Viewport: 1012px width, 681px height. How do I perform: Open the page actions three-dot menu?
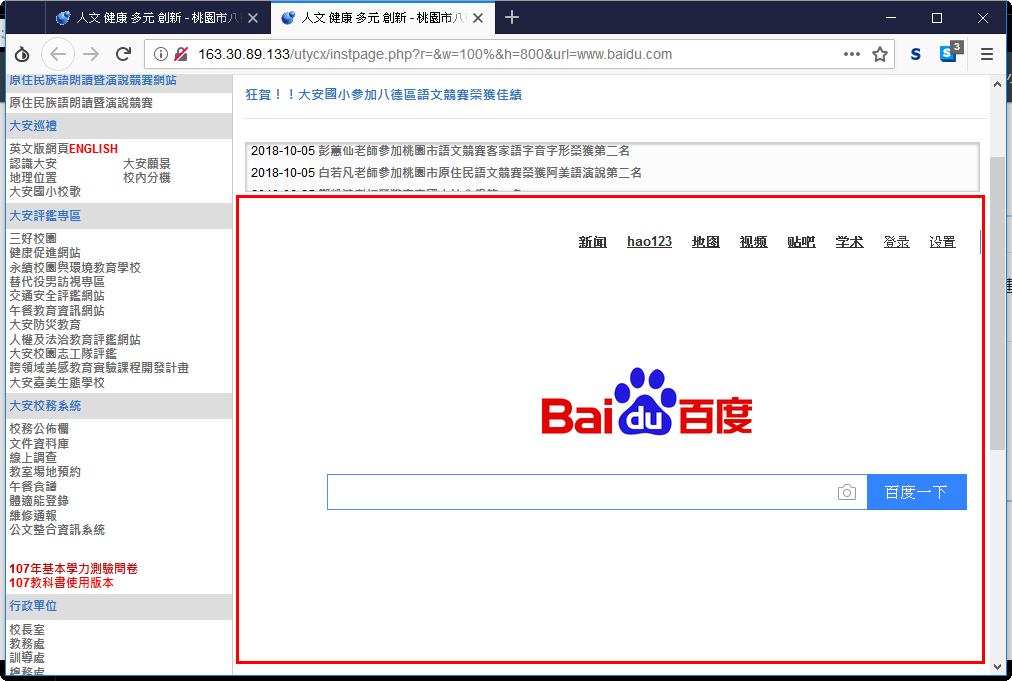coord(852,54)
